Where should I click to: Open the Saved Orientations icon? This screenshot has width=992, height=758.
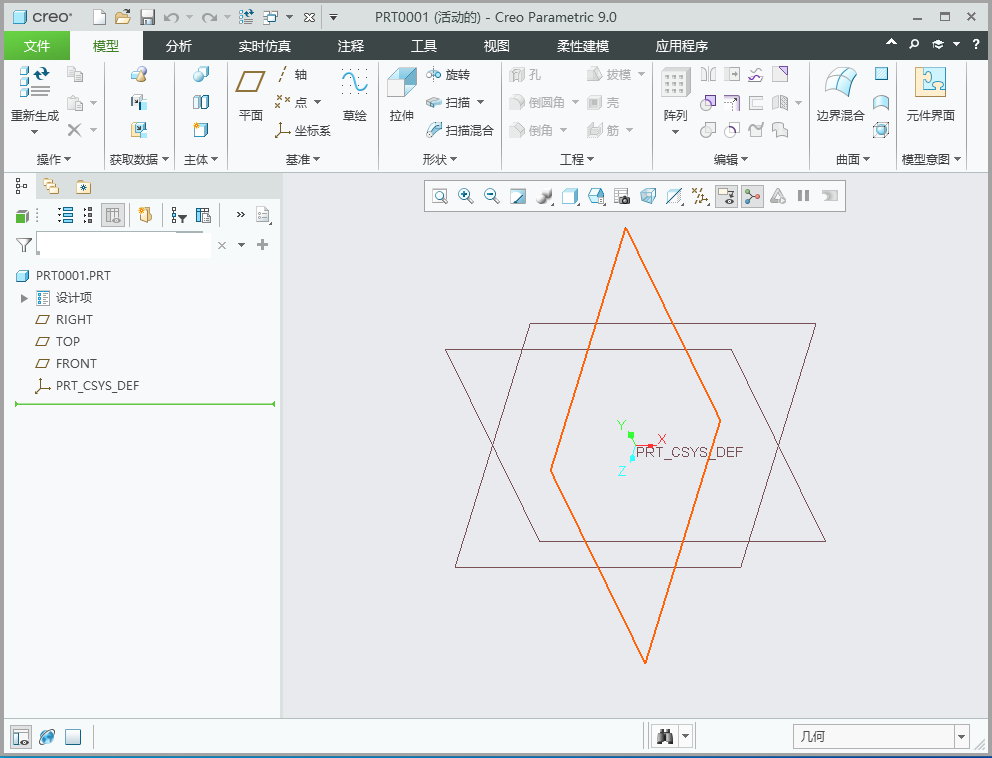click(x=596, y=196)
